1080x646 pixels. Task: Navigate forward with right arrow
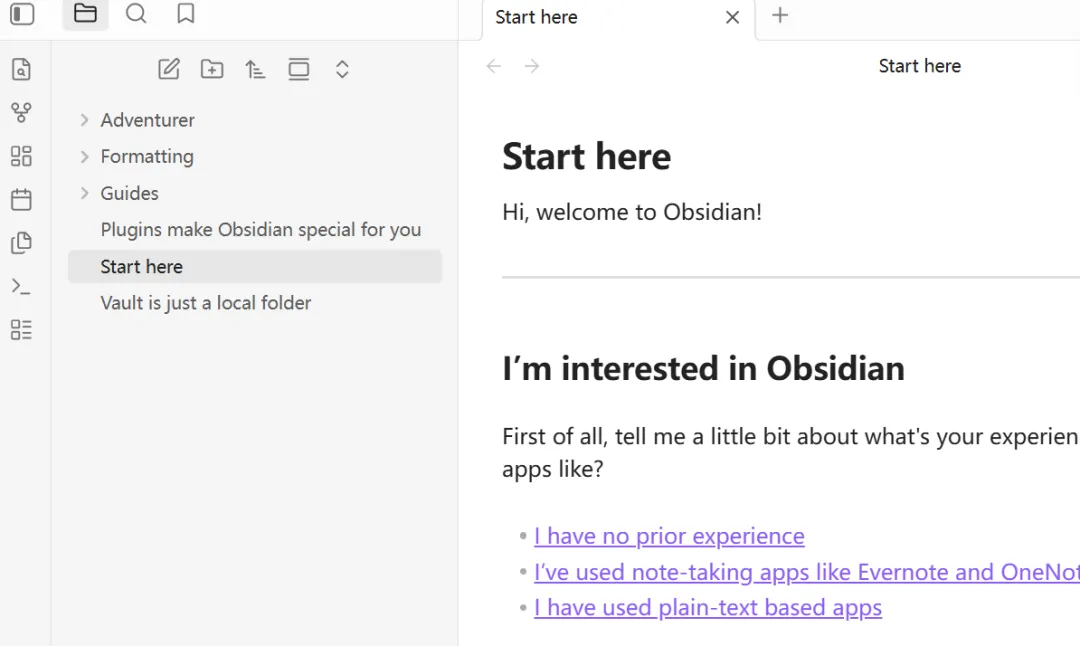pyautogui.click(x=532, y=66)
